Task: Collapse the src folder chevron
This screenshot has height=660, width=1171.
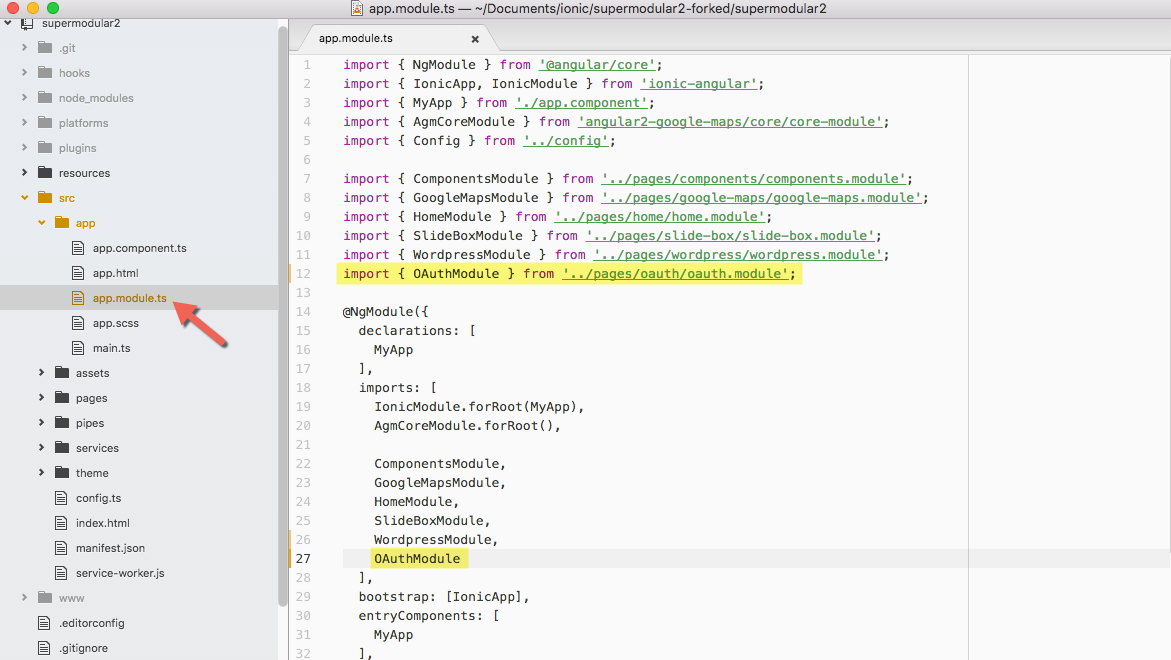Action: click(x=25, y=198)
